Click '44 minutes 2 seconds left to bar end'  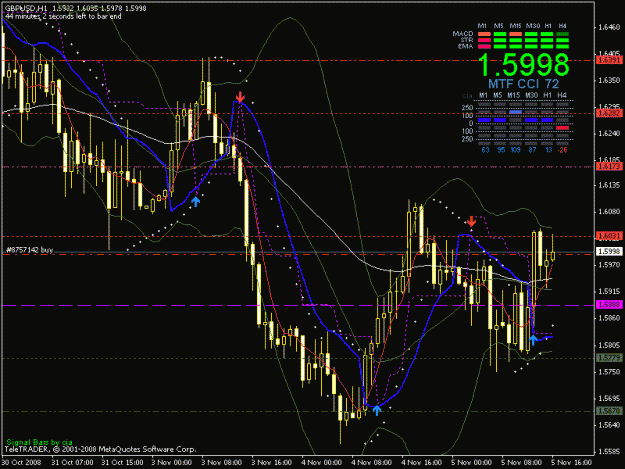tap(63, 16)
